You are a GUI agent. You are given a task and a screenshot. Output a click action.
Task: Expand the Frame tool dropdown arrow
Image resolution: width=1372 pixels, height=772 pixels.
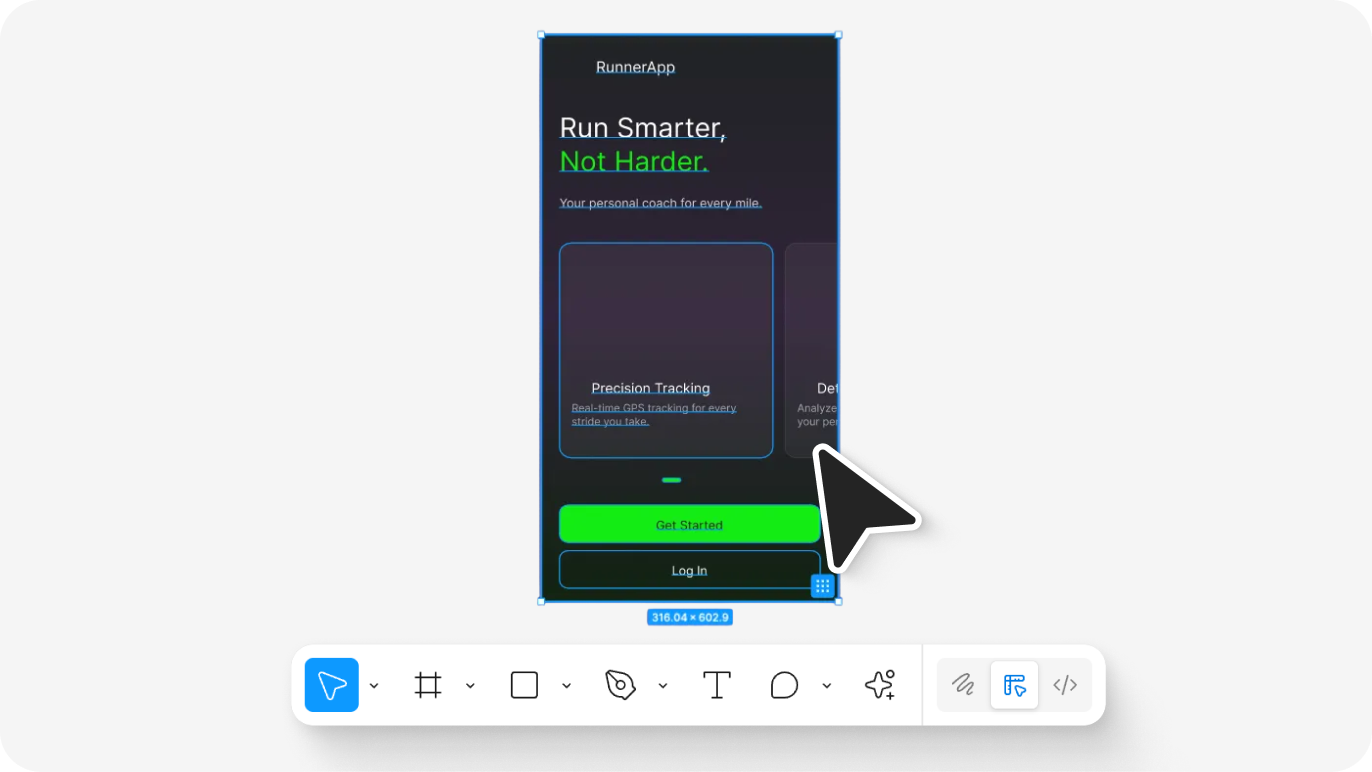(x=470, y=686)
